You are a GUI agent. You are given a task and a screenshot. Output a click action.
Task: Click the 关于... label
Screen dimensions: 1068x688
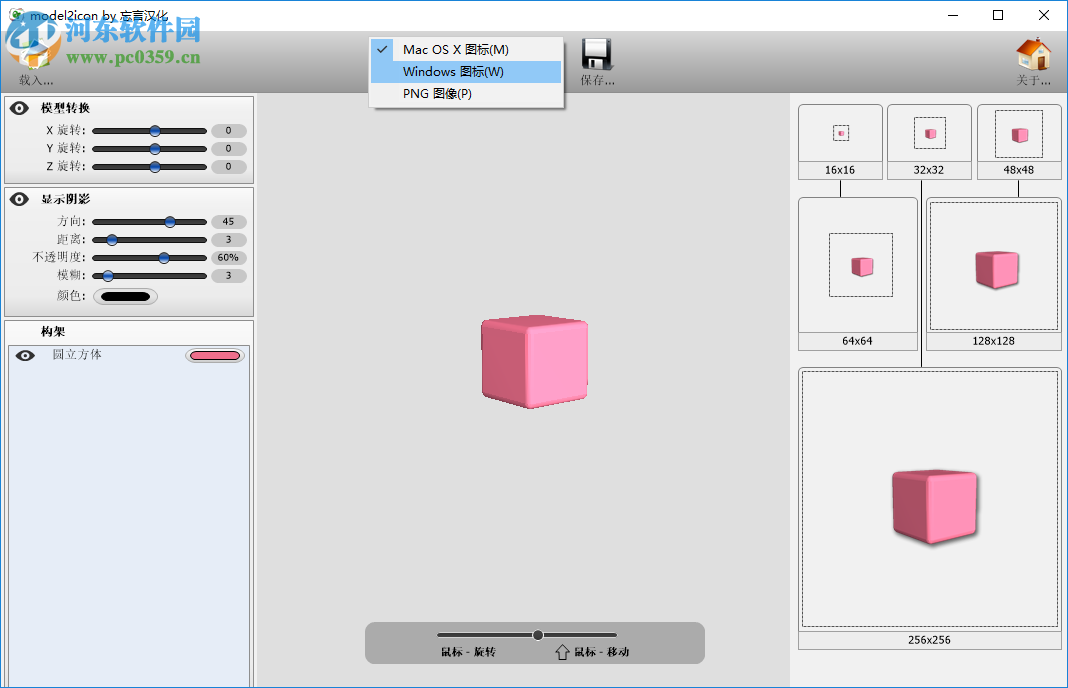coord(1033,80)
